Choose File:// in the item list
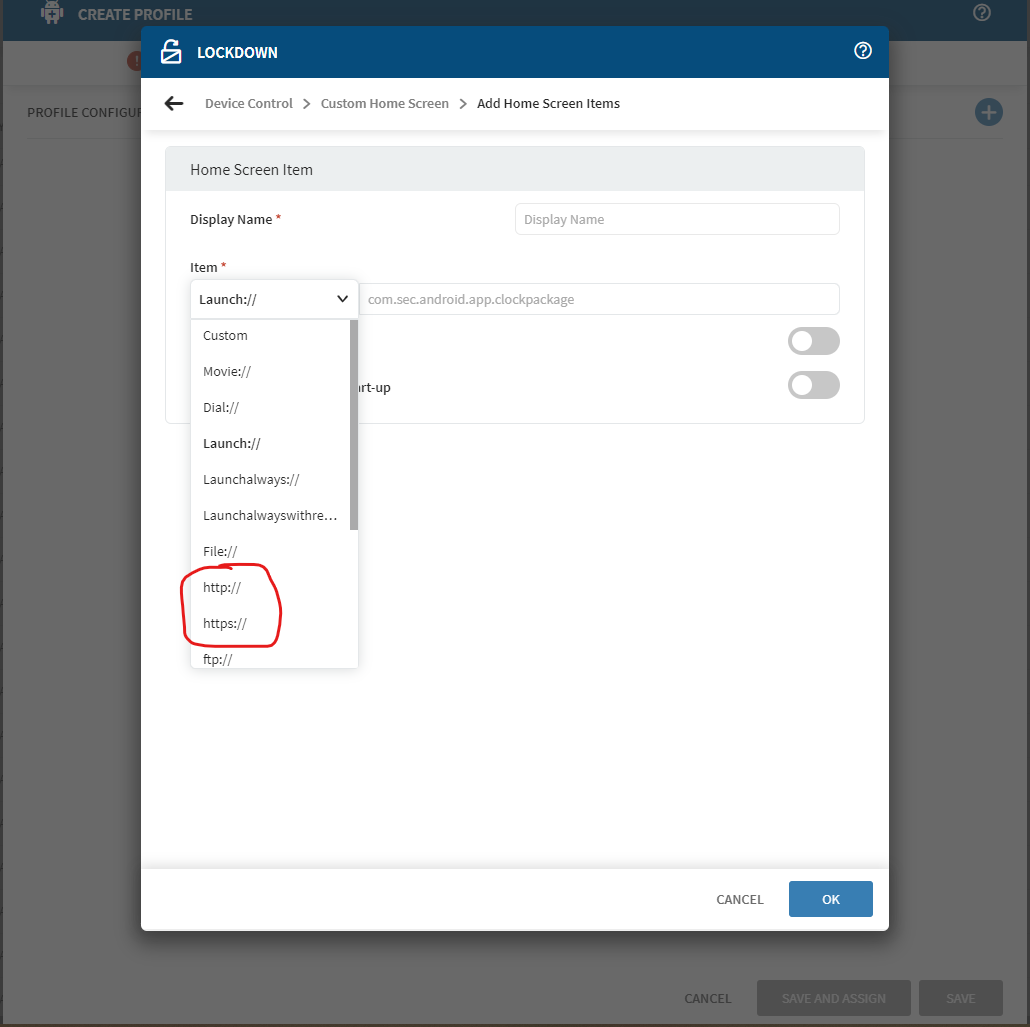1030x1027 pixels. point(220,552)
